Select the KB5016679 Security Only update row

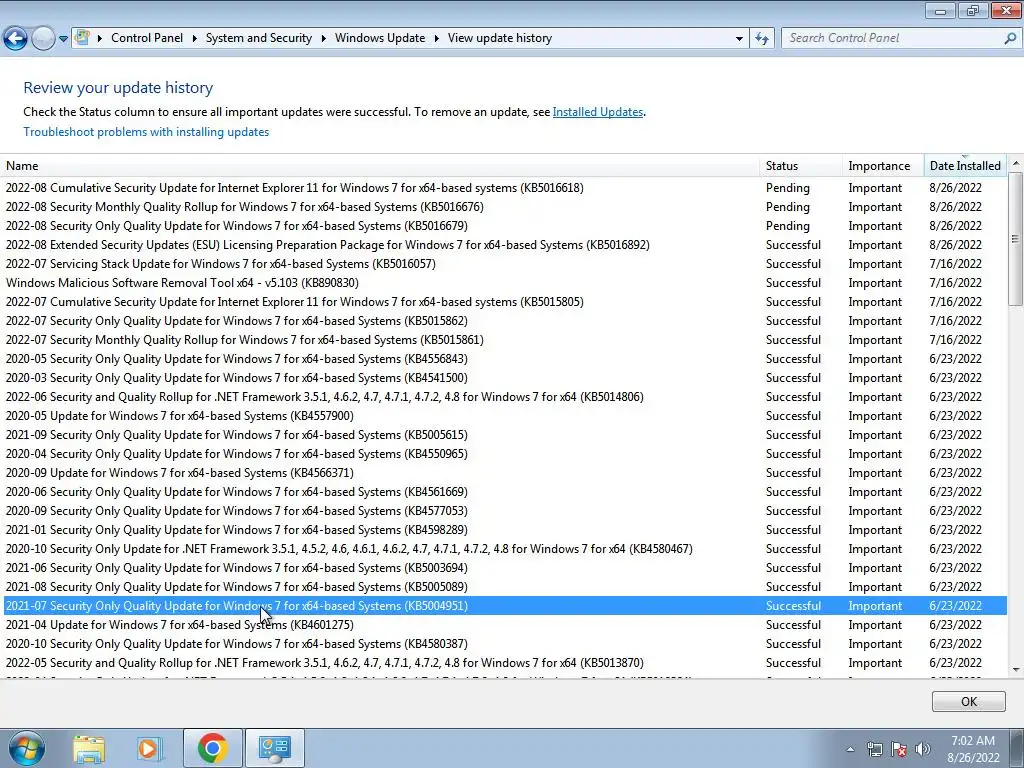503,226
